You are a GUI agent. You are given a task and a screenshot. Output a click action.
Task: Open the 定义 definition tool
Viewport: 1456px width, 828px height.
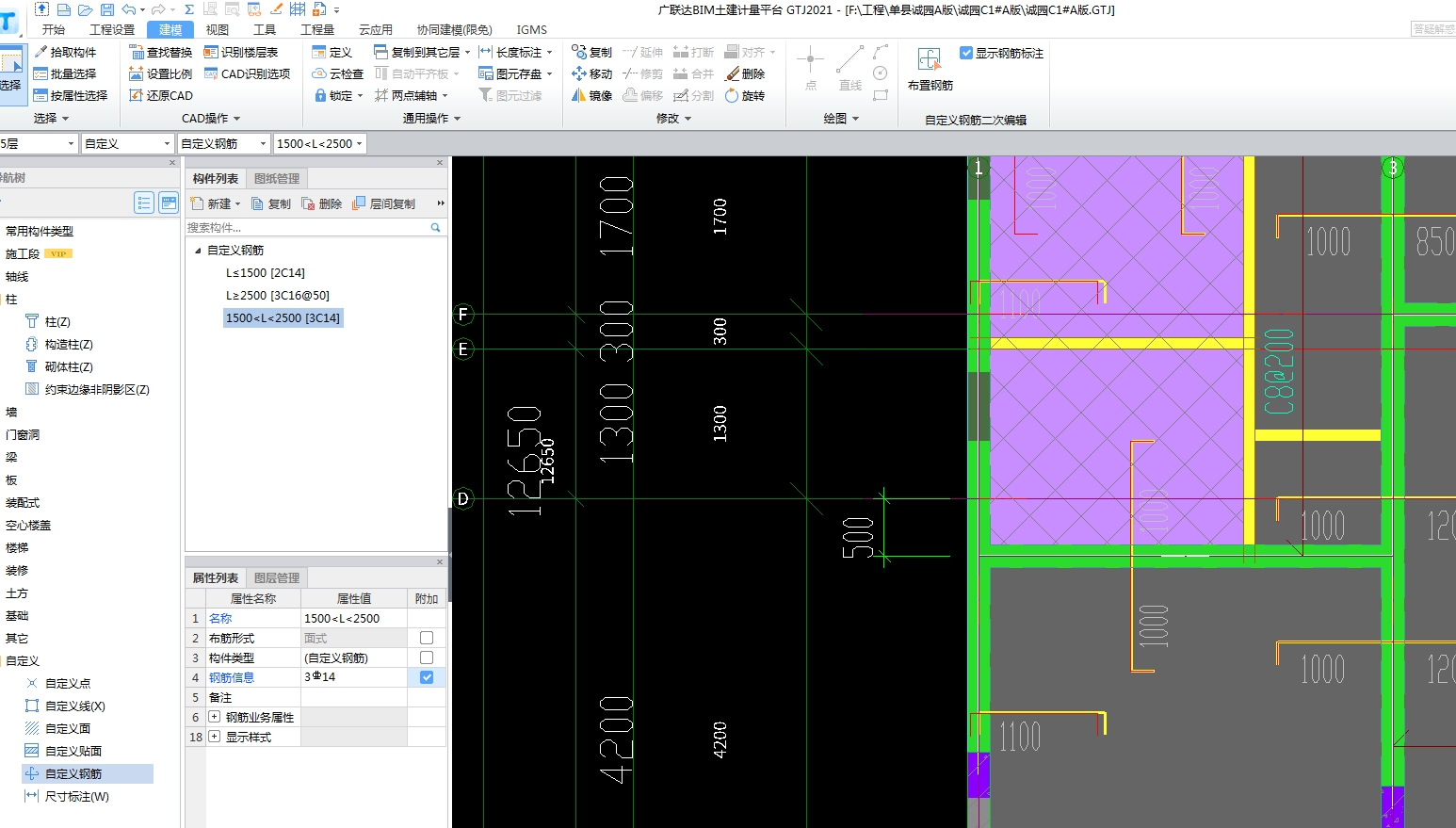pos(332,53)
